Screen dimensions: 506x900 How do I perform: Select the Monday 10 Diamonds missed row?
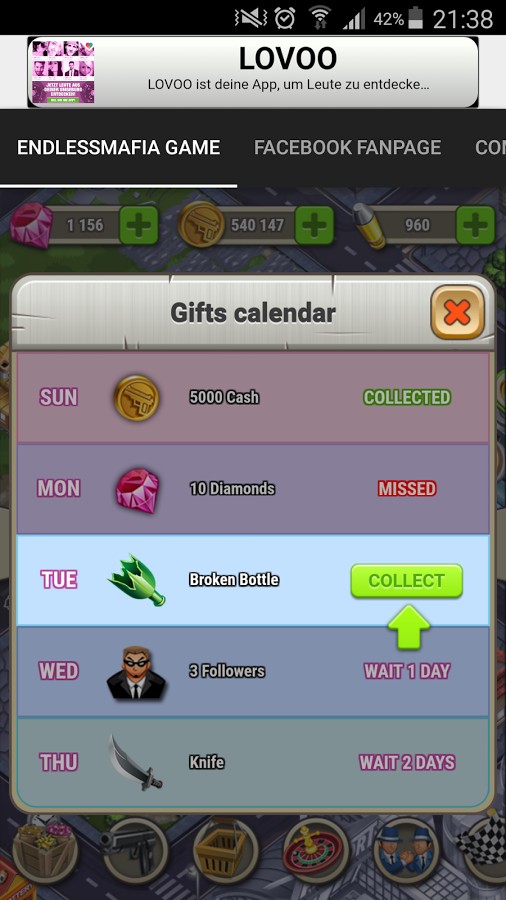[253, 489]
